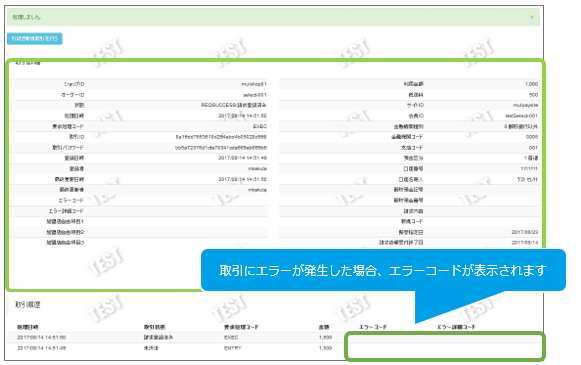The height and width of the screenshot is (365, 581).
Task: Select the 取引パスワード hash value
Action: (221, 147)
